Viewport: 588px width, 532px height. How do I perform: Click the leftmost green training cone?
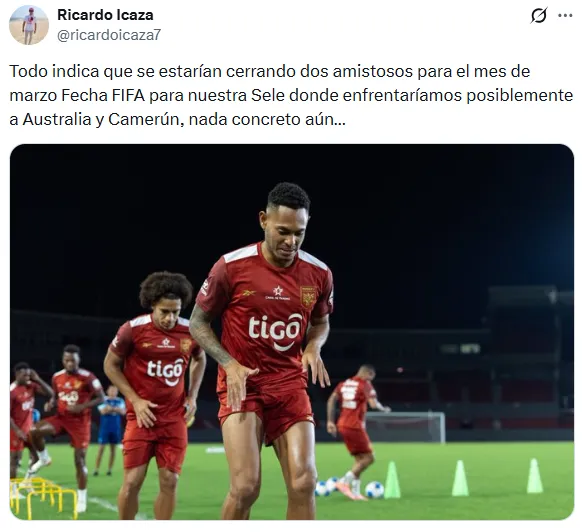(392, 480)
